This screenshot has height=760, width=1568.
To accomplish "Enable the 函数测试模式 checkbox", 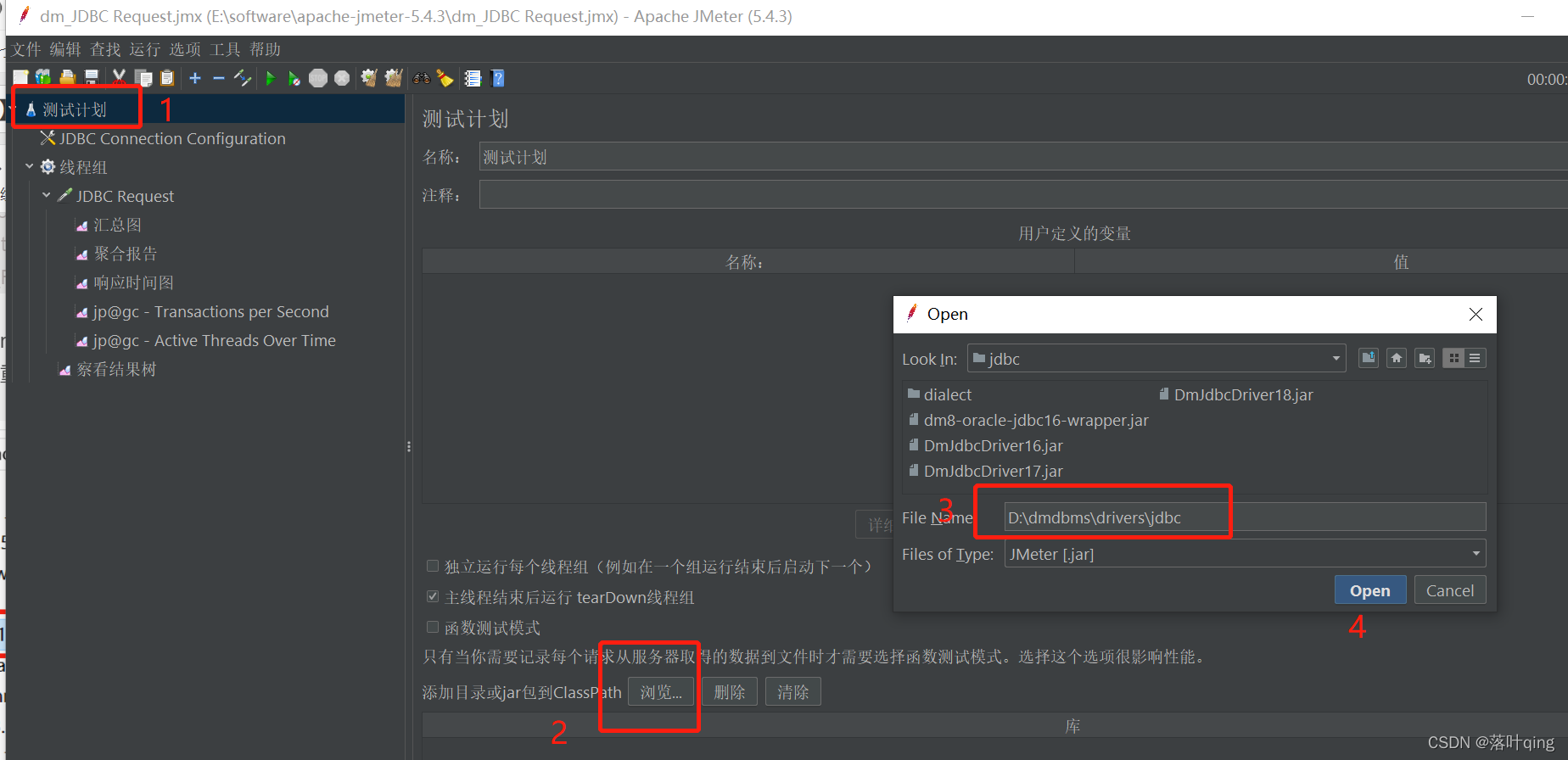I will (x=433, y=627).
